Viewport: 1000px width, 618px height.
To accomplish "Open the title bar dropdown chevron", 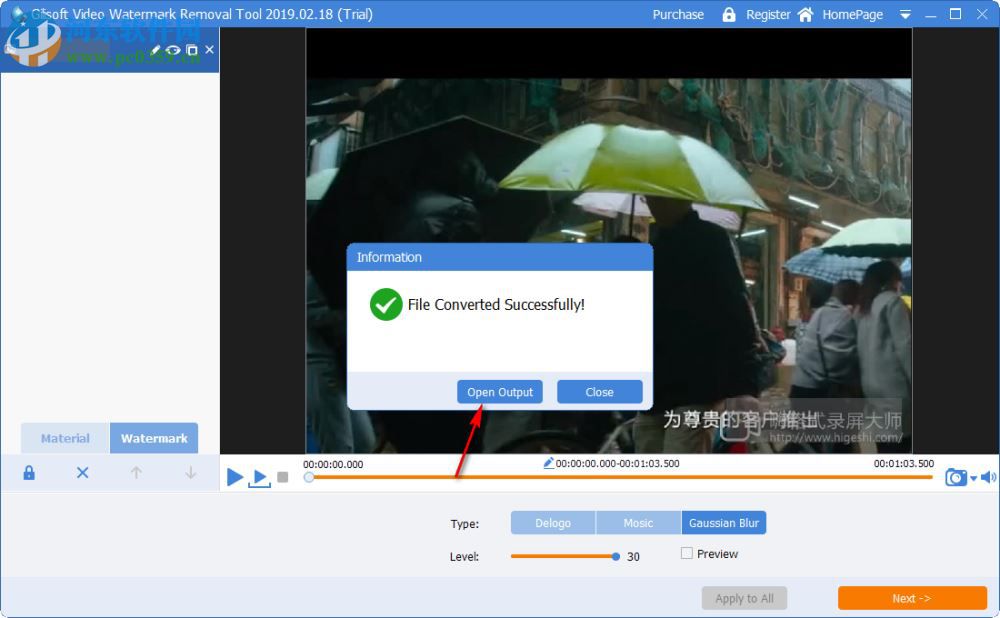I will [x=905, y=14].
